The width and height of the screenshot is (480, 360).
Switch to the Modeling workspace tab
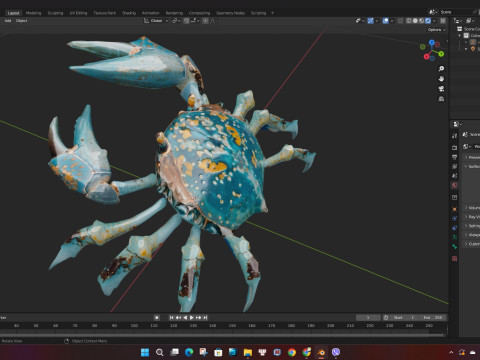click(34, 13)
